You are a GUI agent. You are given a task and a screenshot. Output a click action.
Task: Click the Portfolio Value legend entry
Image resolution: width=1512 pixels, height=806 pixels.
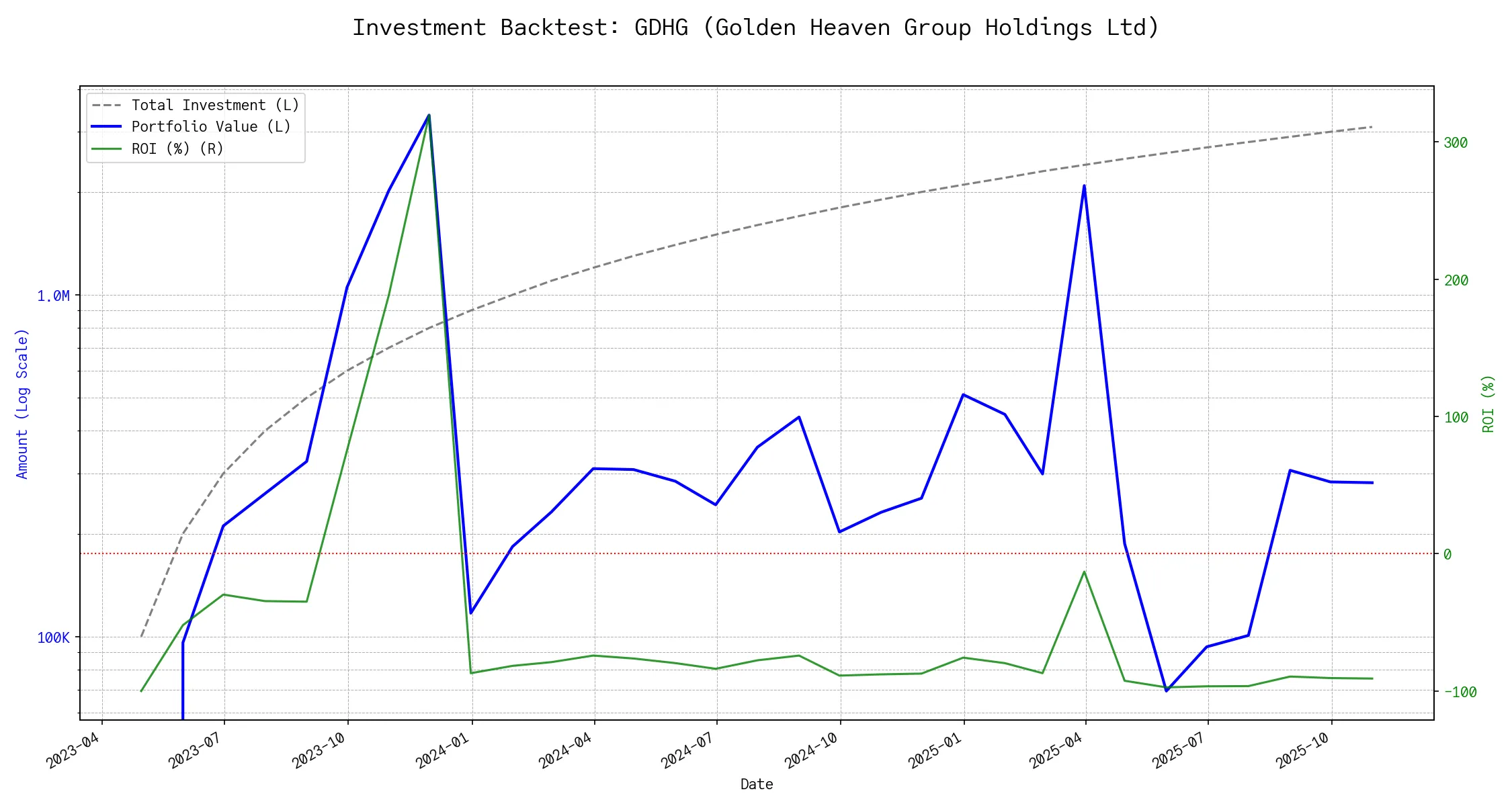(211, 127)
